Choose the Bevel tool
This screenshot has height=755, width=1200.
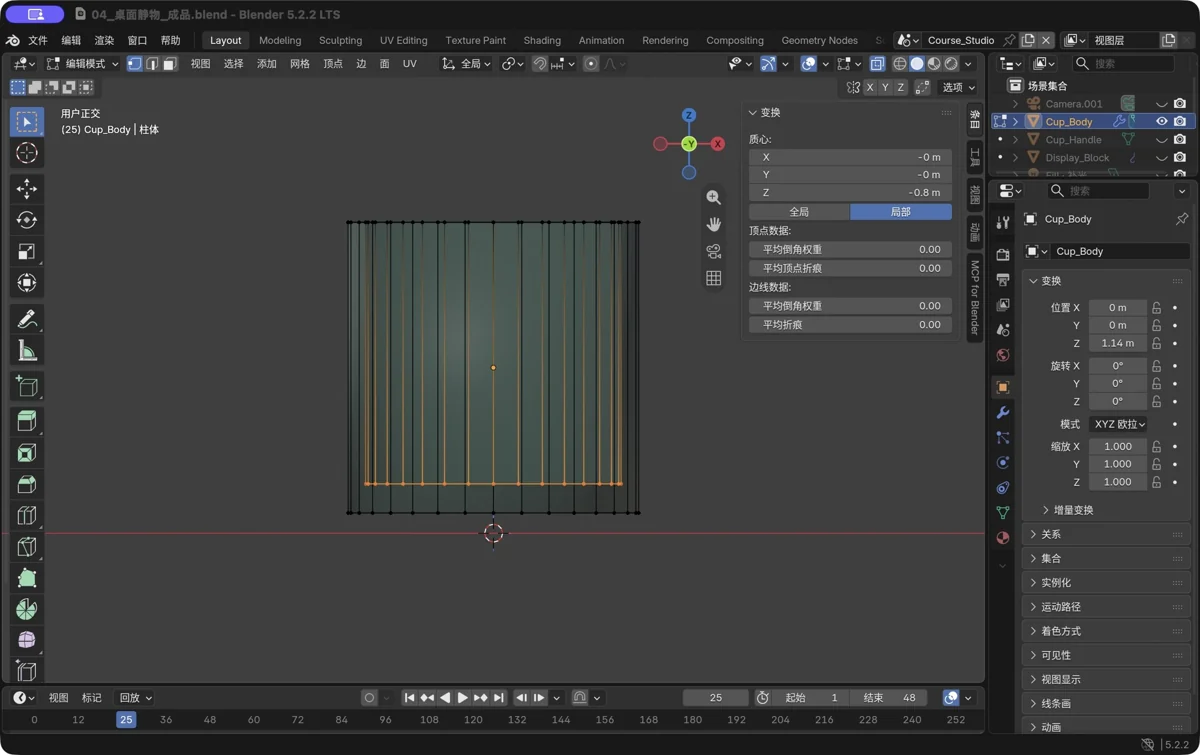tap(27, 485)
